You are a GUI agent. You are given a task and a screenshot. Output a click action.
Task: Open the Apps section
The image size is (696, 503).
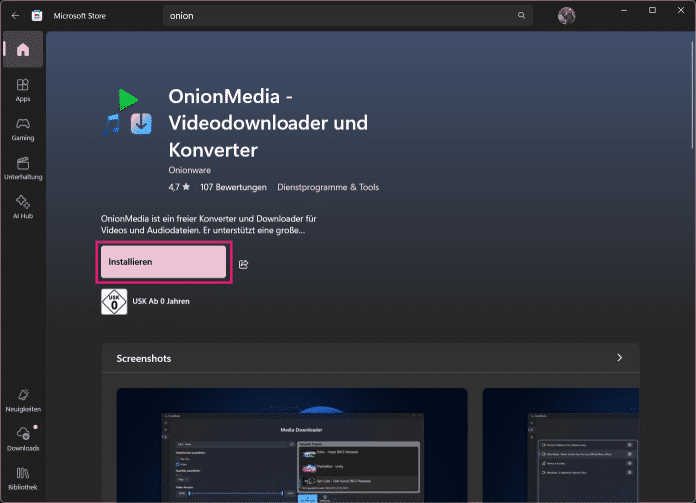pos(22,90)
